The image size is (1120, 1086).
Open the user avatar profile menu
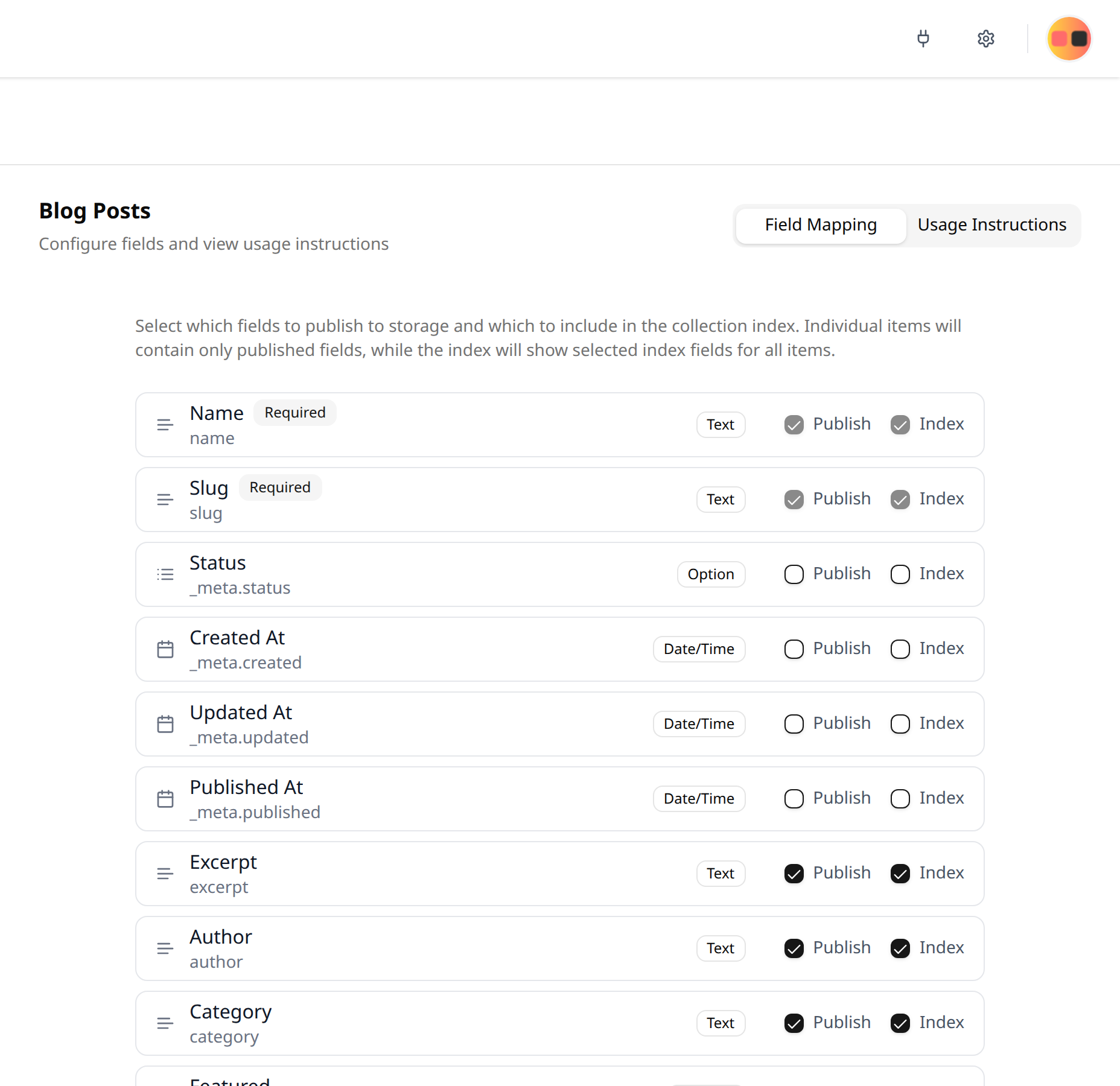pyautogui.click(x=1069, y=39)
